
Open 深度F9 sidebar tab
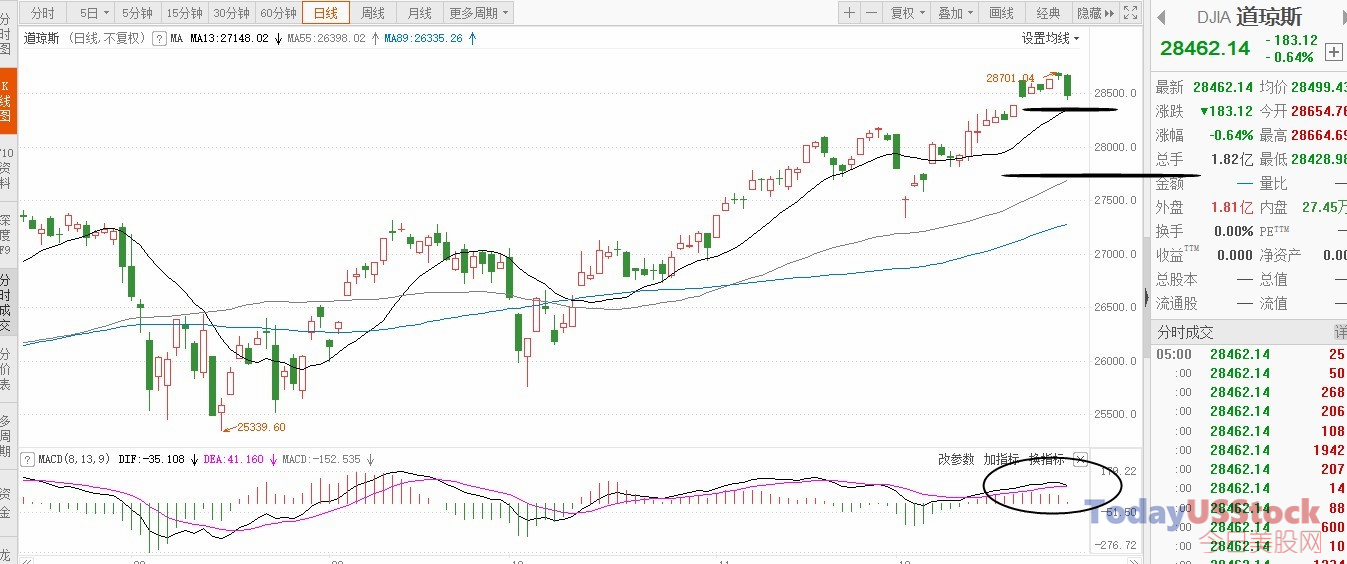pos(6,234)
